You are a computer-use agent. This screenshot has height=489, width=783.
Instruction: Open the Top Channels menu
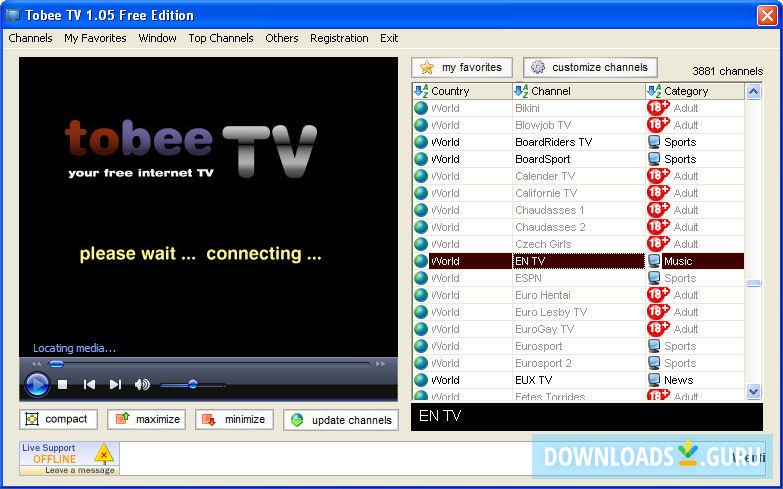coord(221,38)
